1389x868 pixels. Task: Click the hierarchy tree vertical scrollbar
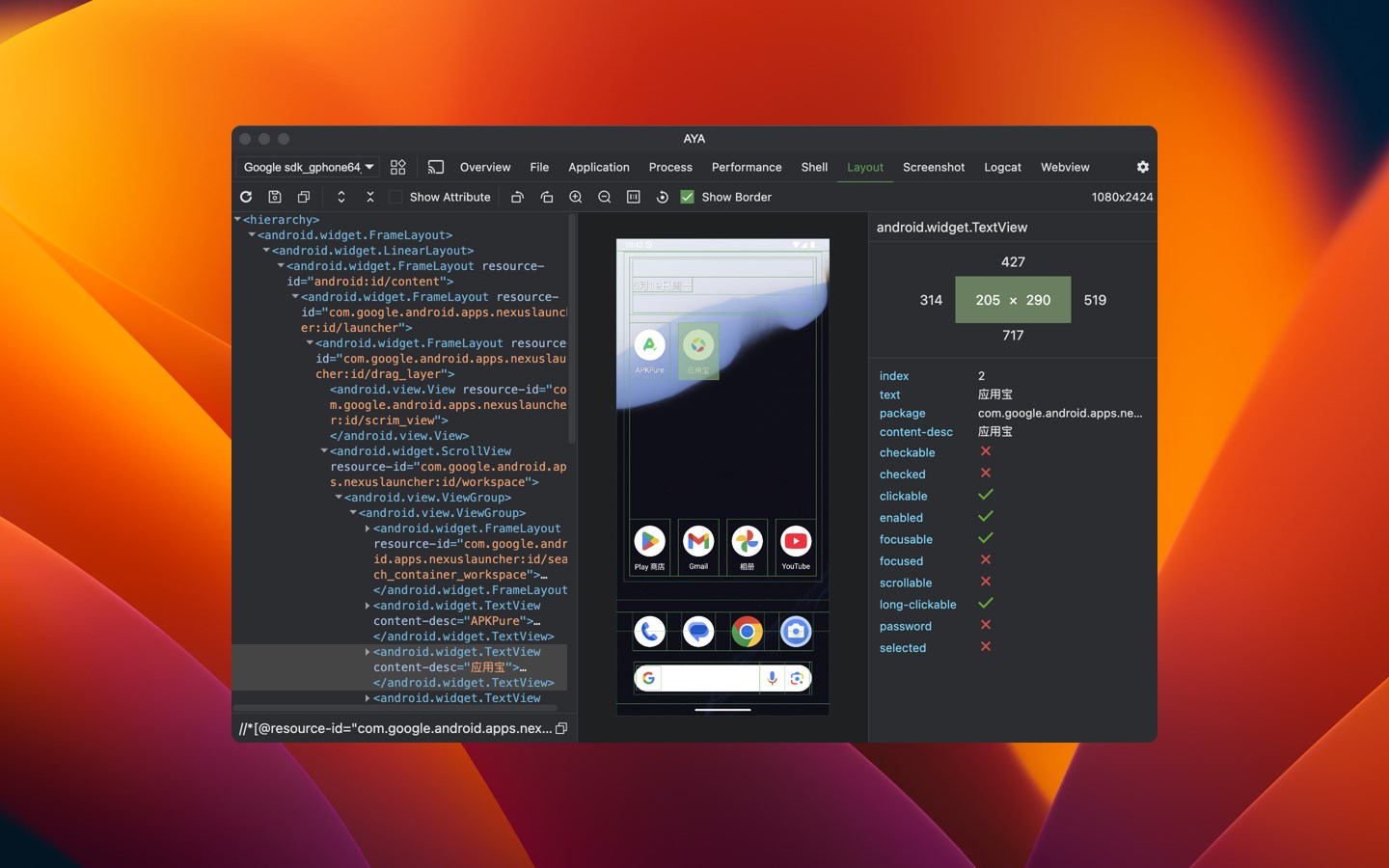click(572, 328)
